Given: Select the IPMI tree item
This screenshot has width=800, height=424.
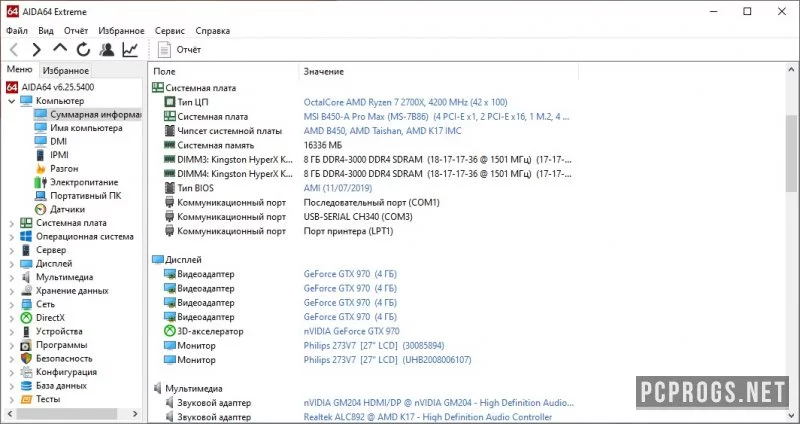Looking at the screenshot, I should point(59,155).
